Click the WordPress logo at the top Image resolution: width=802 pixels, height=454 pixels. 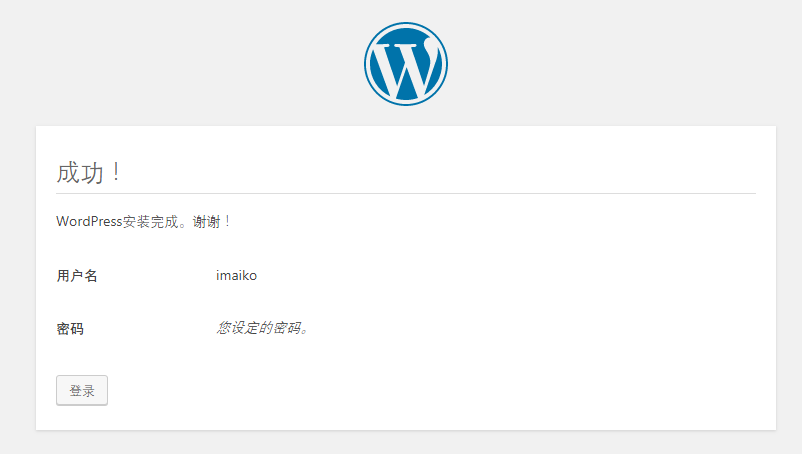[406, 64]
